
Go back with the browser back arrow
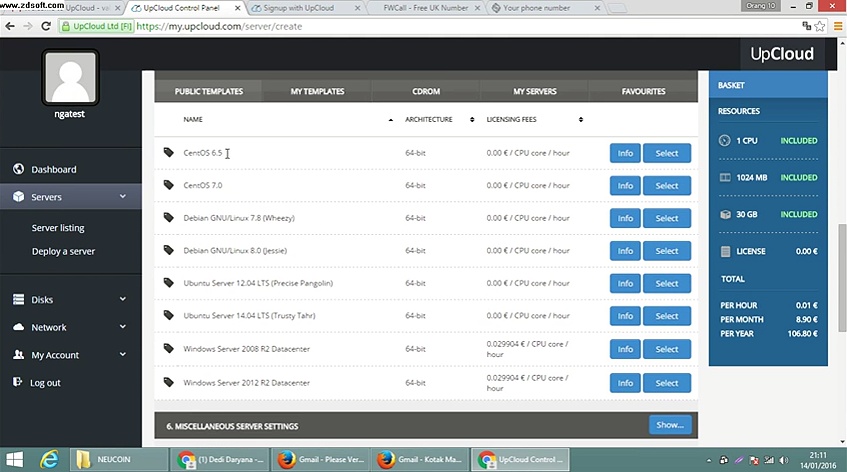pos(10,26)
